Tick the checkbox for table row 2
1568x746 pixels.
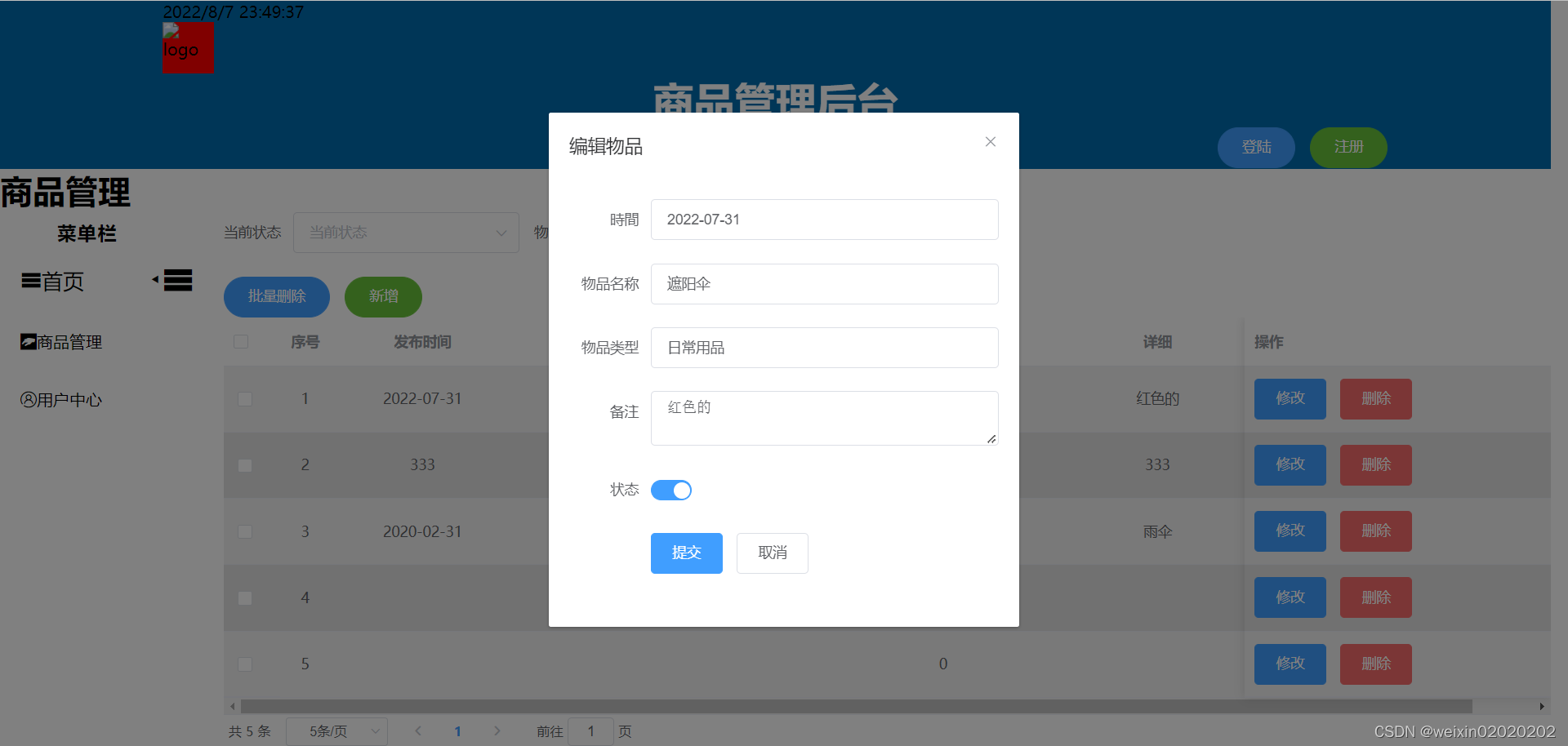tap(244, 465)
